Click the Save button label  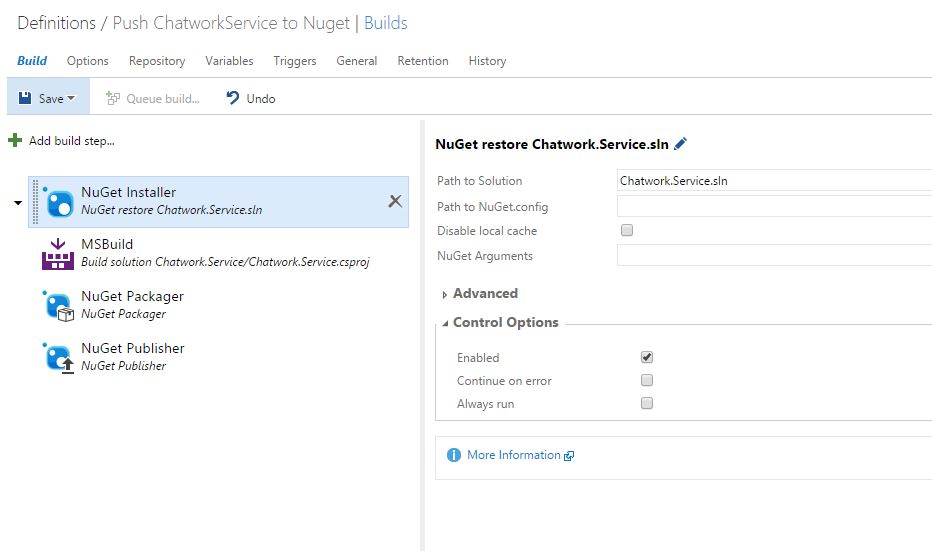click(51, 99)
